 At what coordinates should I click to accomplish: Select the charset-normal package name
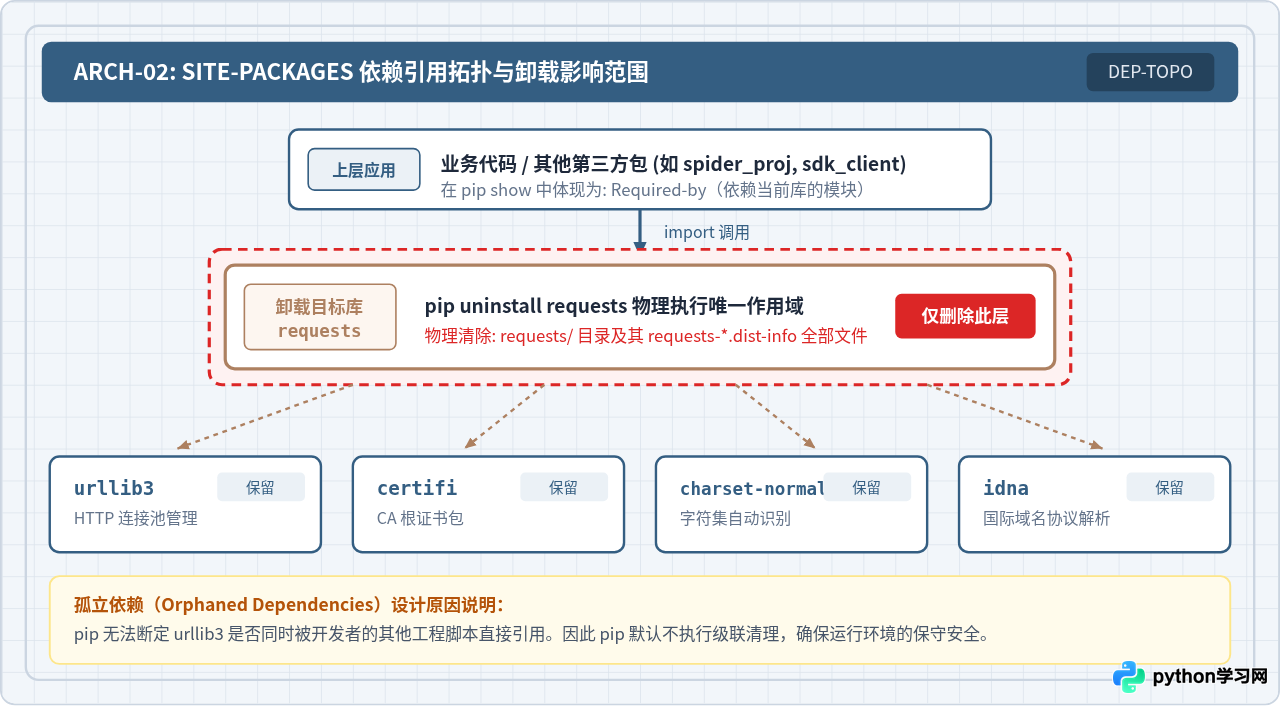click(752, 488)
